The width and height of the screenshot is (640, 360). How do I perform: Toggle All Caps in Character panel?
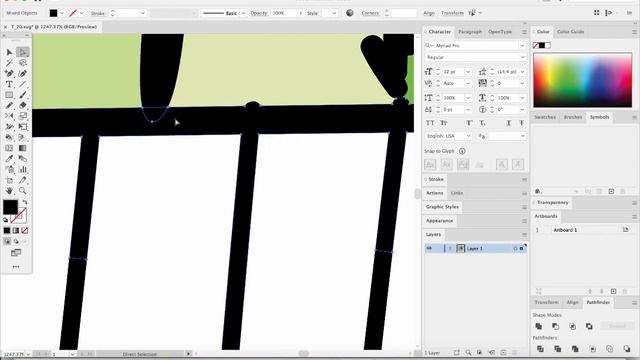click(430, 123)
